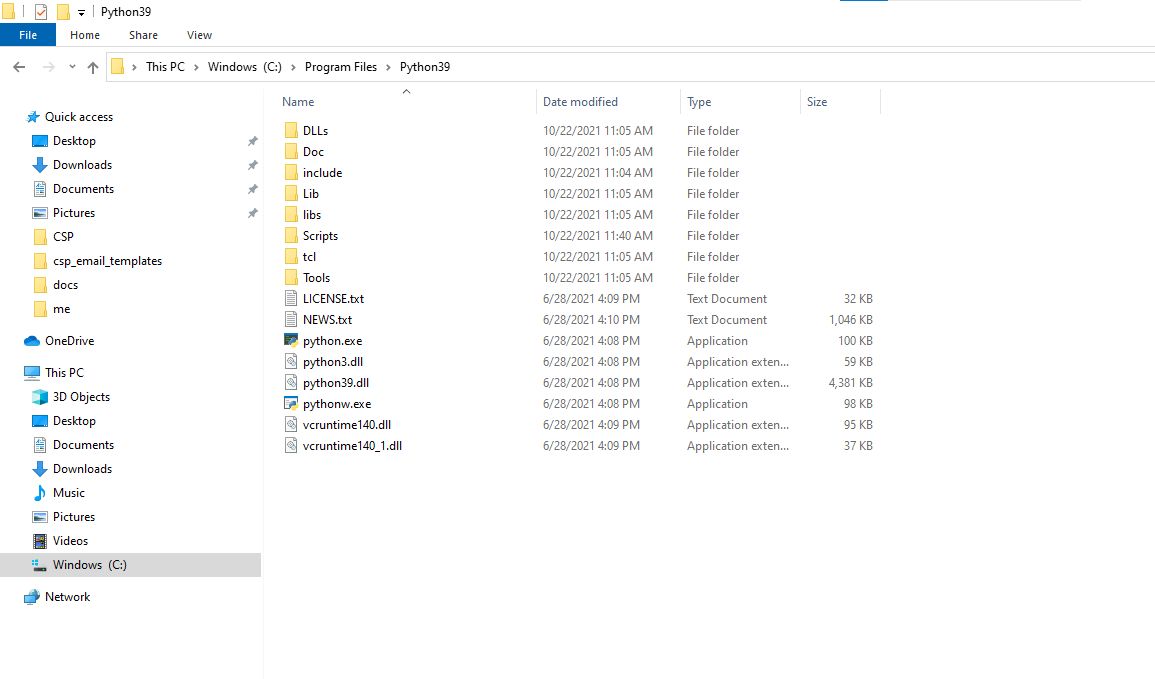This screenshot has height=679, width=1155.
Task: Click the Forward navigation arrow
Action: coord(49,67)
